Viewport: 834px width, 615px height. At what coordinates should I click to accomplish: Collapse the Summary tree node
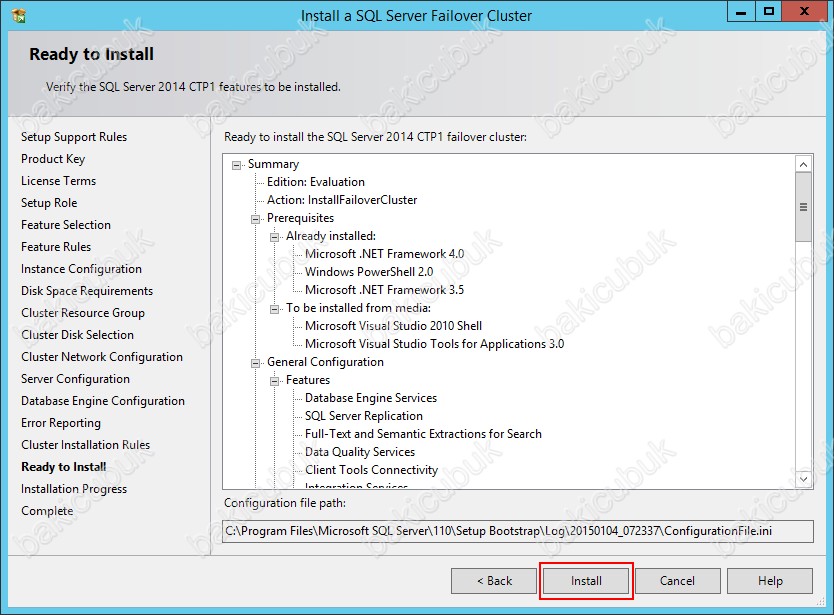coord(237,165)
